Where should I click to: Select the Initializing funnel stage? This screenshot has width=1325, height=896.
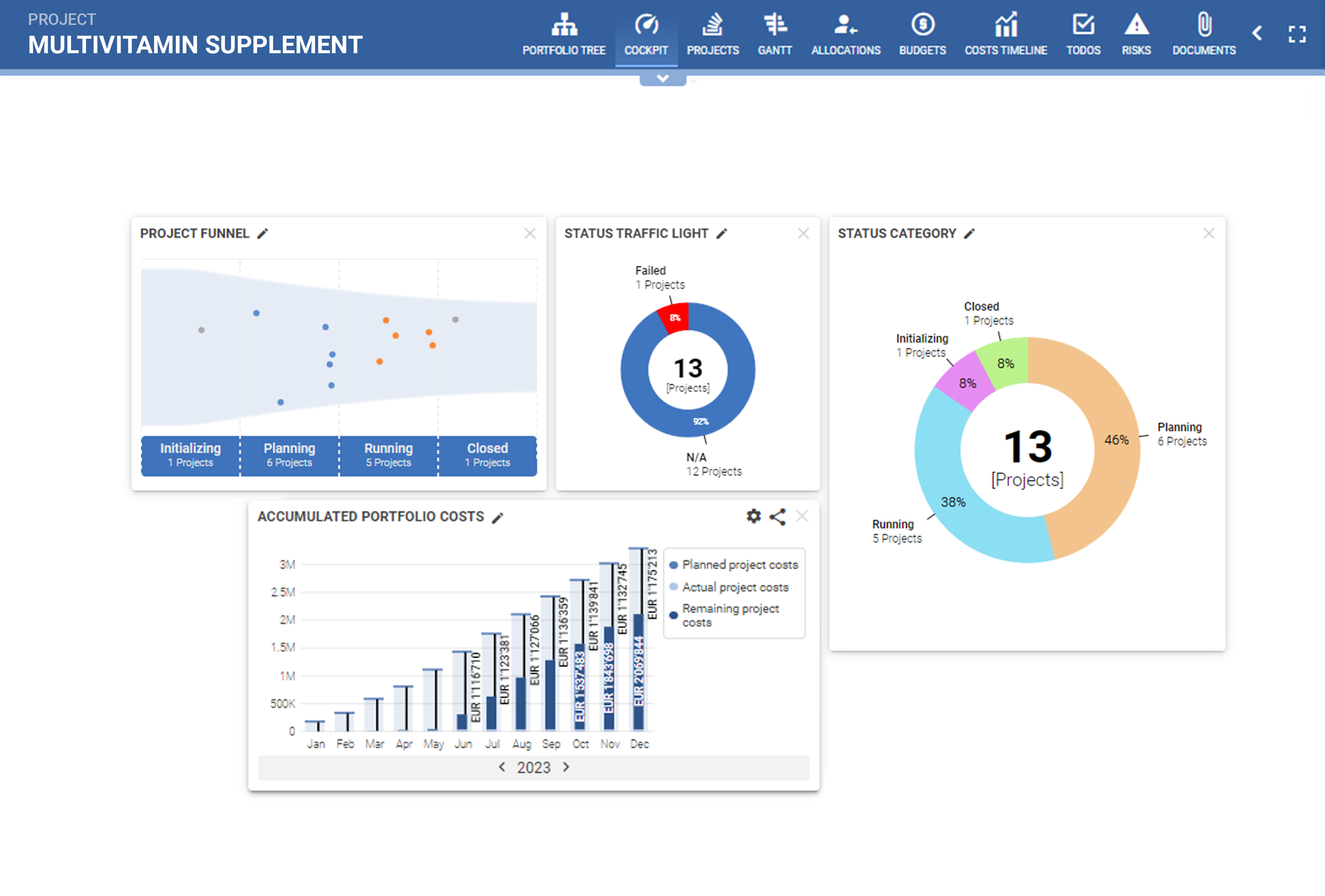[191, 455]
